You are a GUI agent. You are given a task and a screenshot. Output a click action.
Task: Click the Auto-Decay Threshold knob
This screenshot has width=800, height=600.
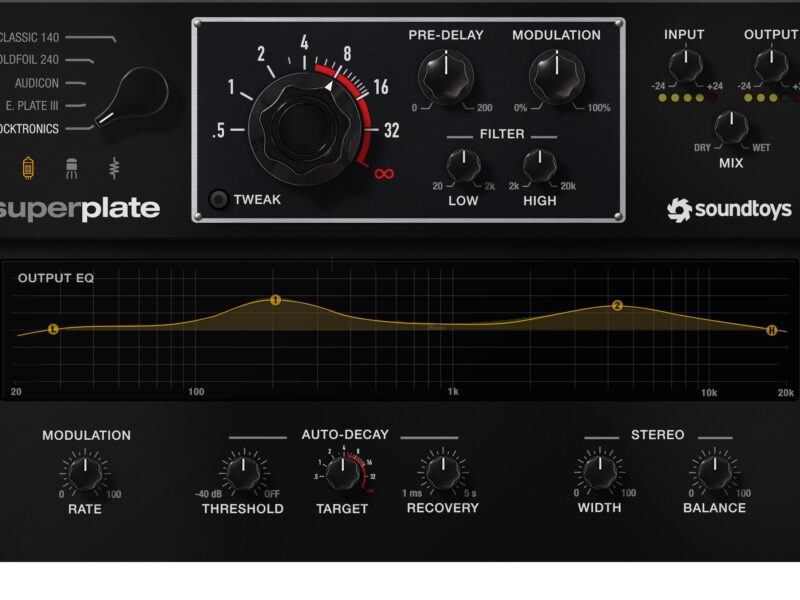pyautogui.click(x=241, y=472)
